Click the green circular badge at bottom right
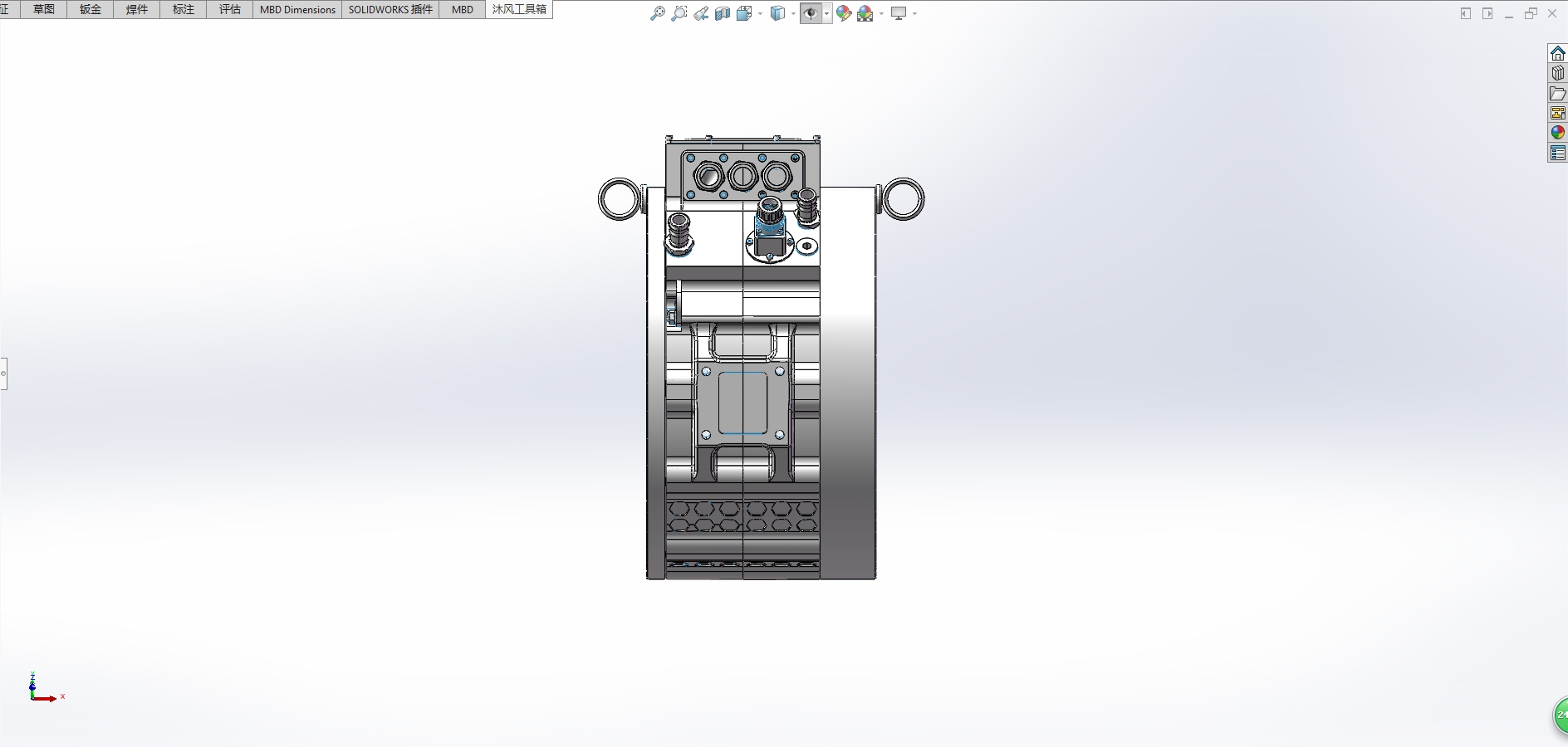 point(1560,715)
